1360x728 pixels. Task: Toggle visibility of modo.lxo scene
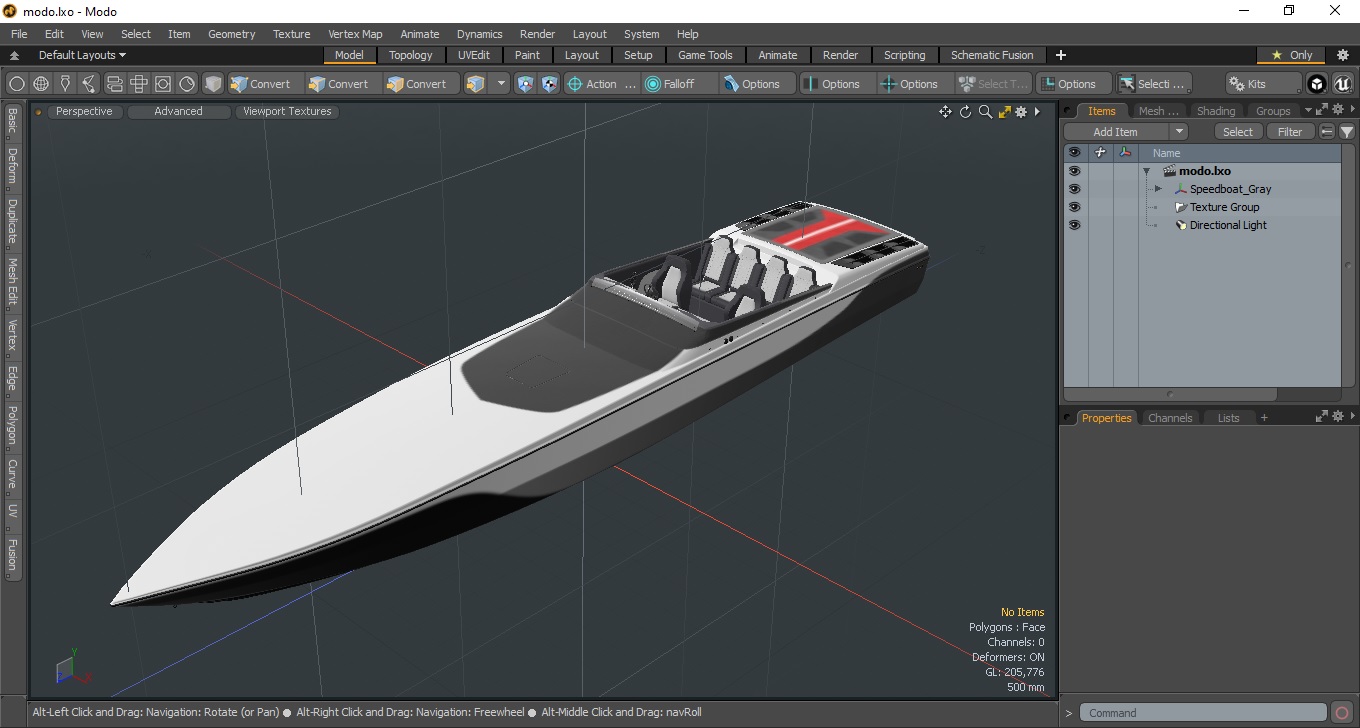pos(1075,171)
